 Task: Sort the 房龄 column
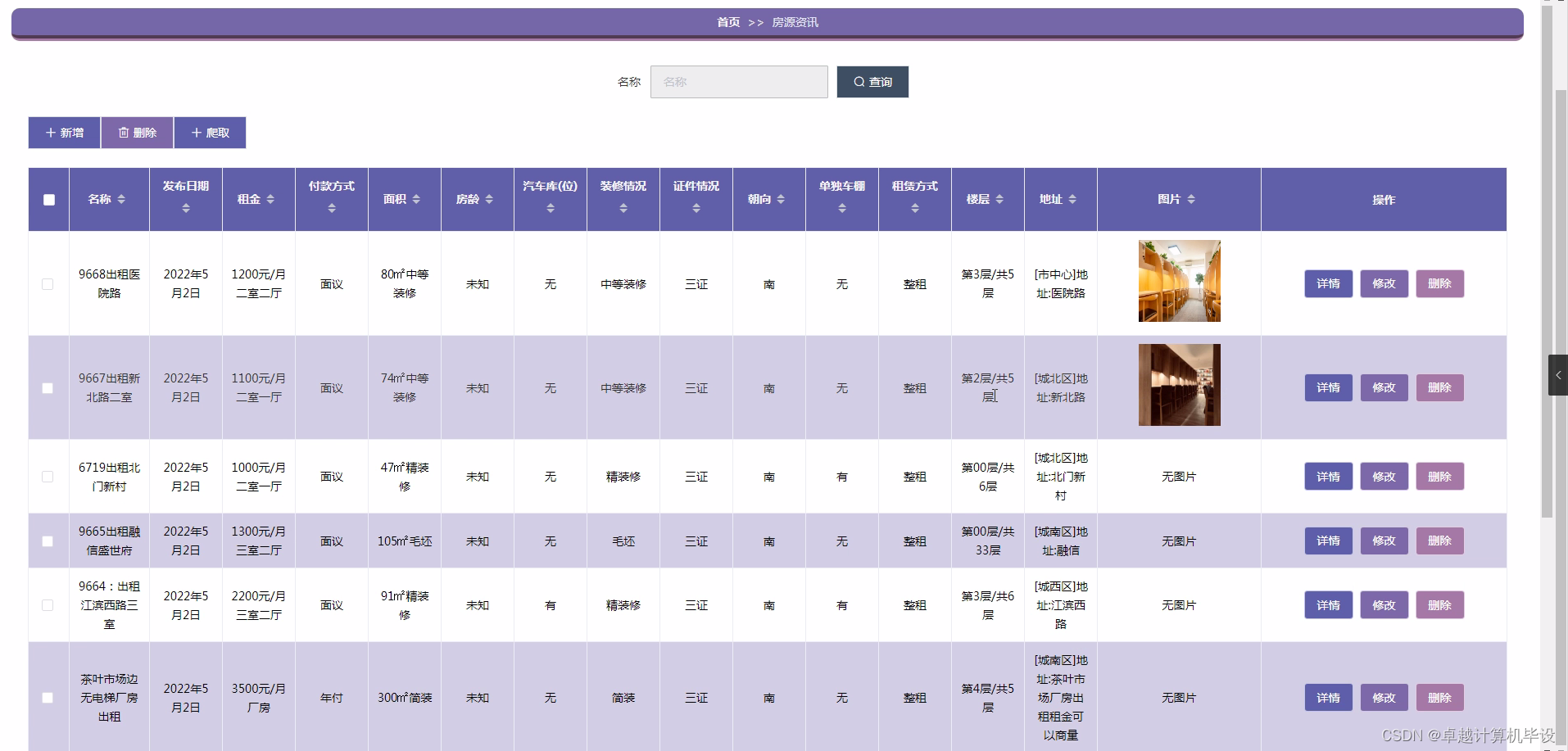coord(490,199)
